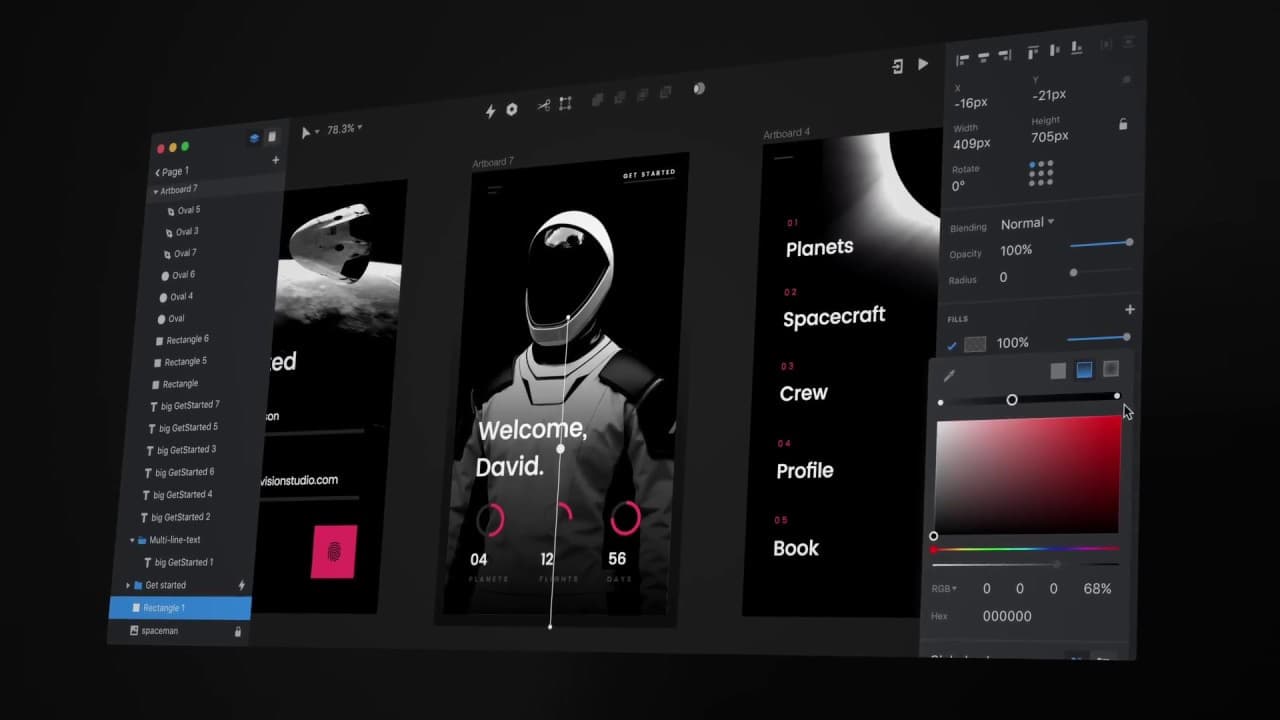Pick a color with the eyedropper tool
This screenshot has width=1280, height=720.
click(949, 374)
